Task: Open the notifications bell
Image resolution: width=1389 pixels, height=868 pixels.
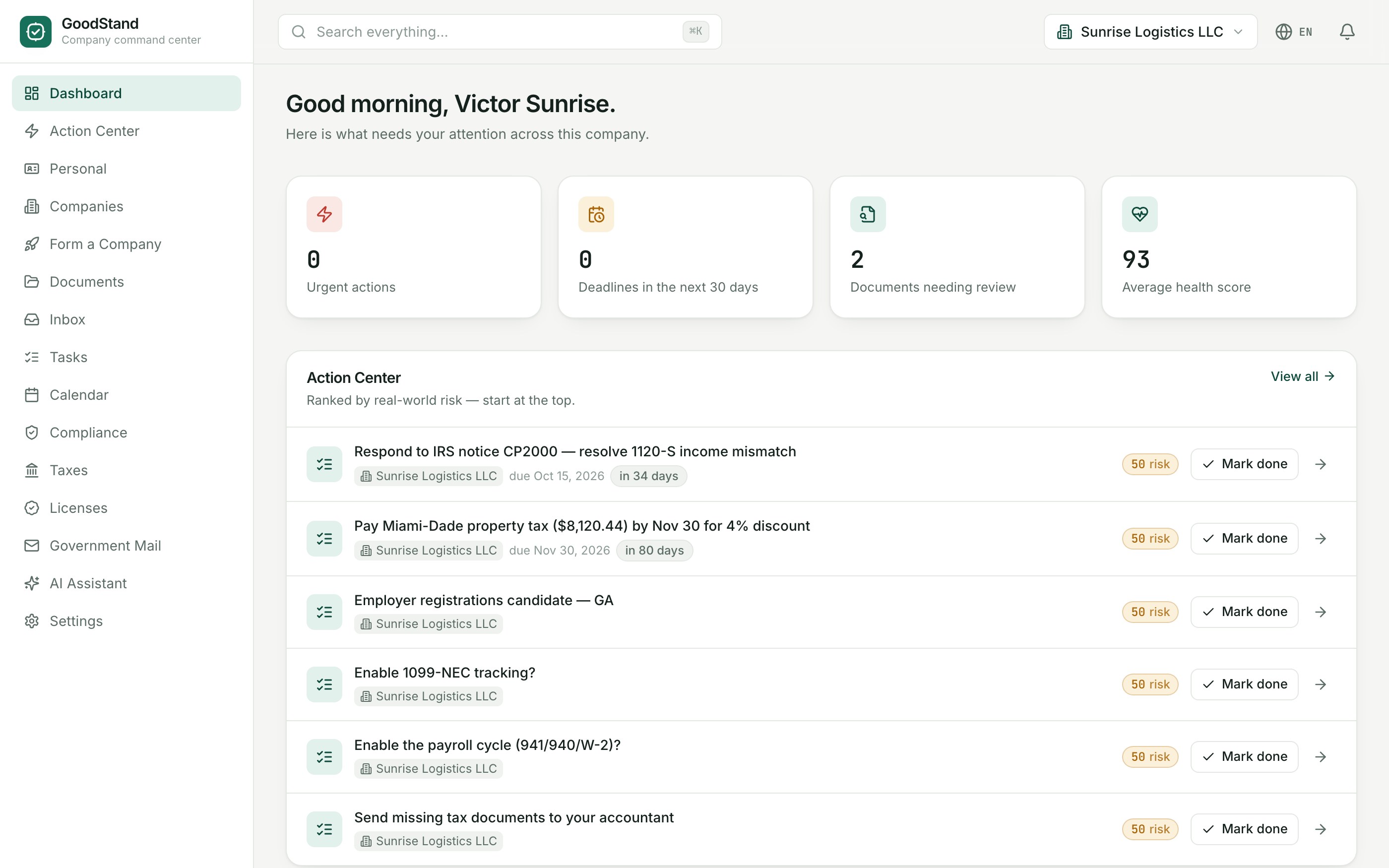Action: point(1346,32)
